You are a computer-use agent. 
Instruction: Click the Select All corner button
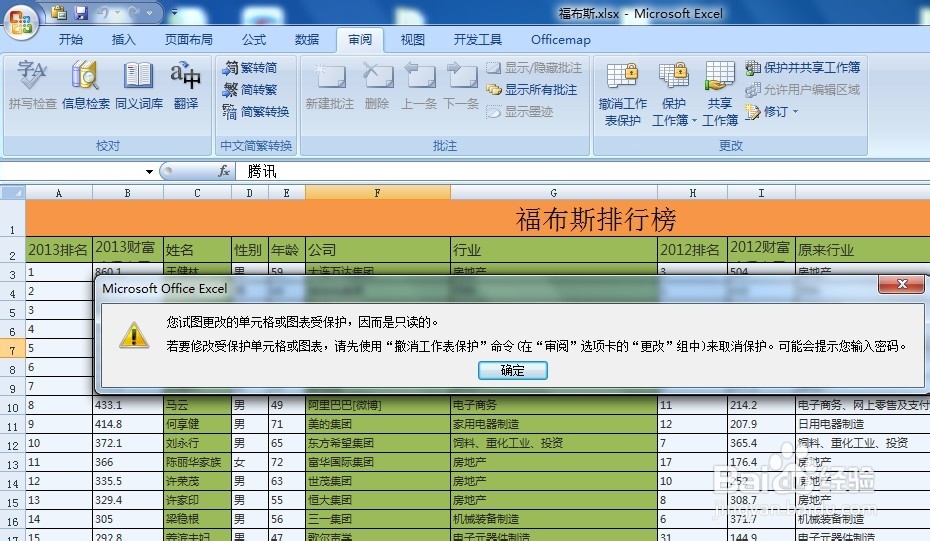12,193
